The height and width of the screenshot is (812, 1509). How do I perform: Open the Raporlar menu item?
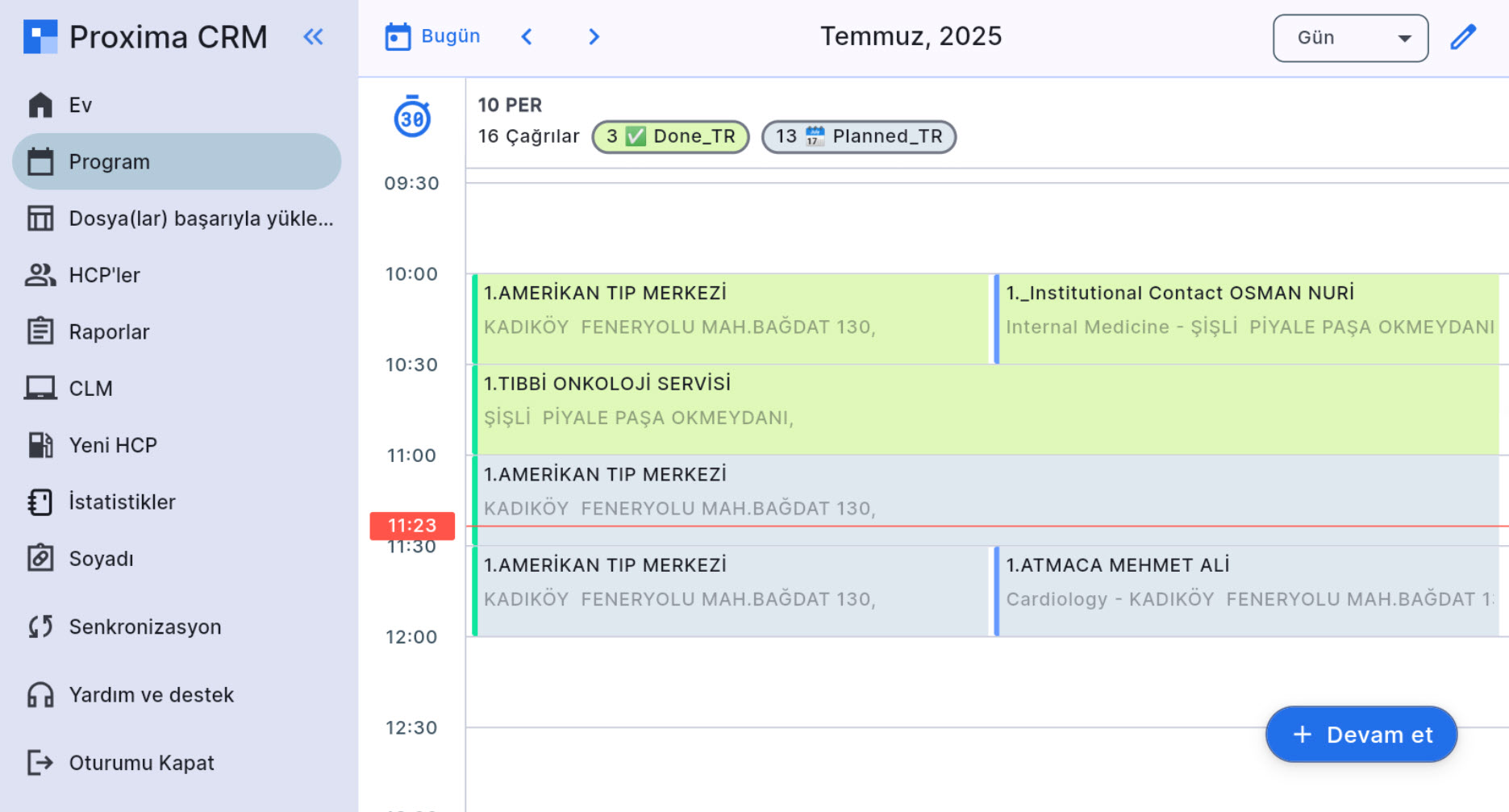pyautogui.click(x=109, y=331)
